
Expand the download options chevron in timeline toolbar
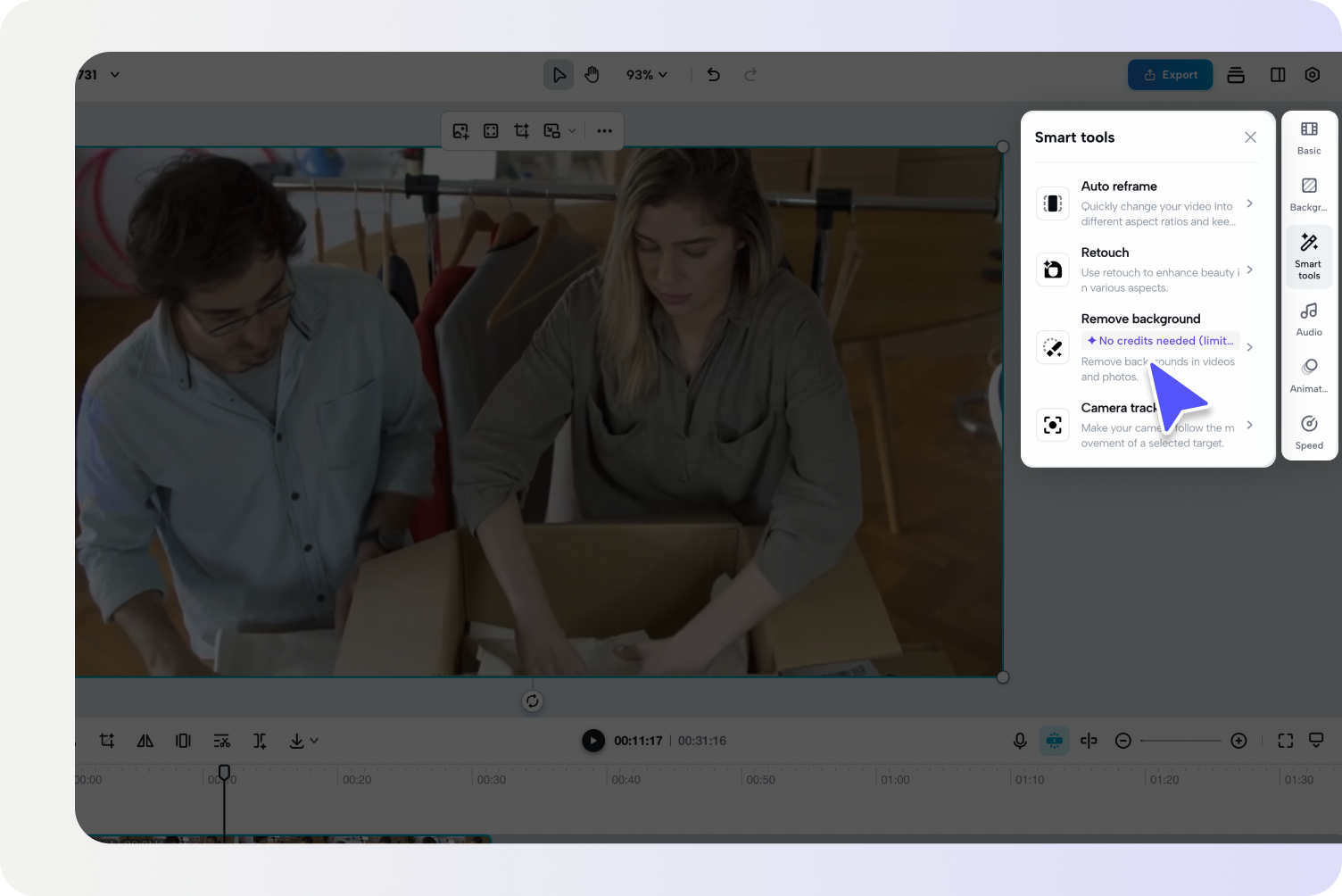coord(313,741)
